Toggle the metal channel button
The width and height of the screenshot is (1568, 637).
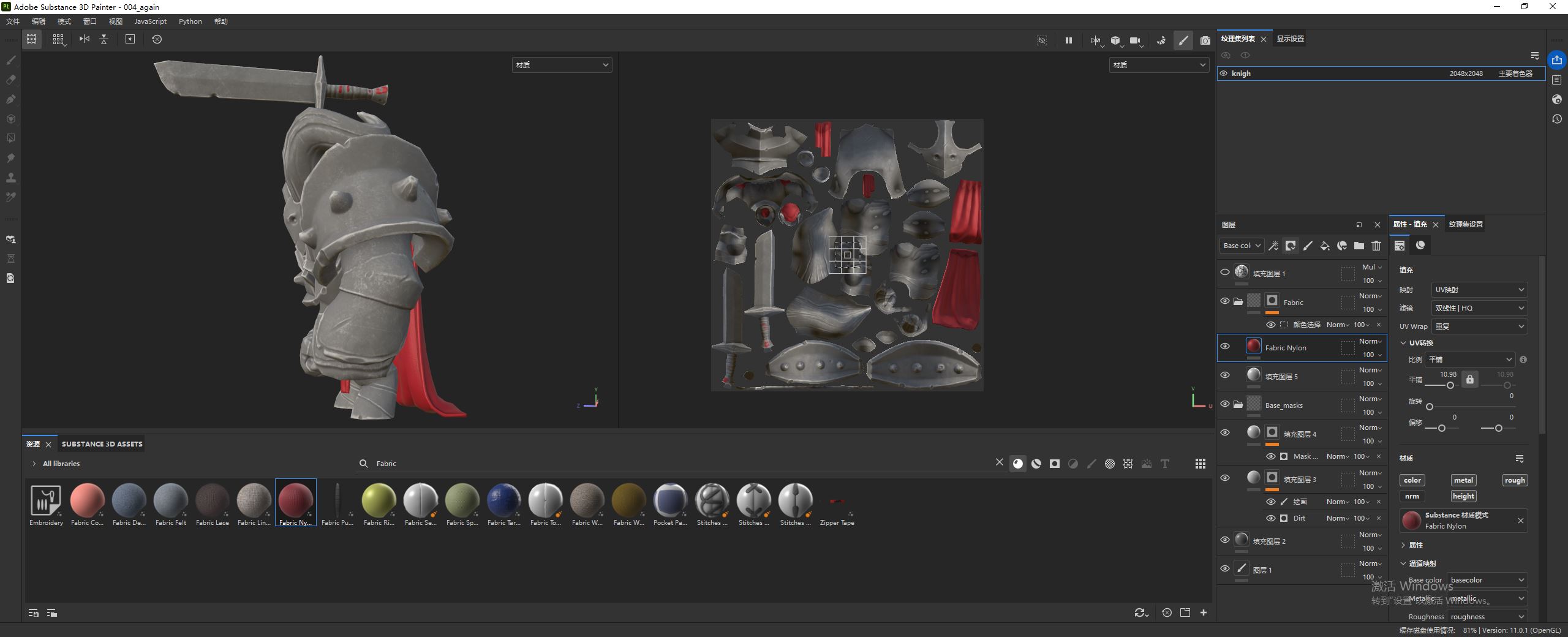pyautogui.click(x=1463, y=480)
